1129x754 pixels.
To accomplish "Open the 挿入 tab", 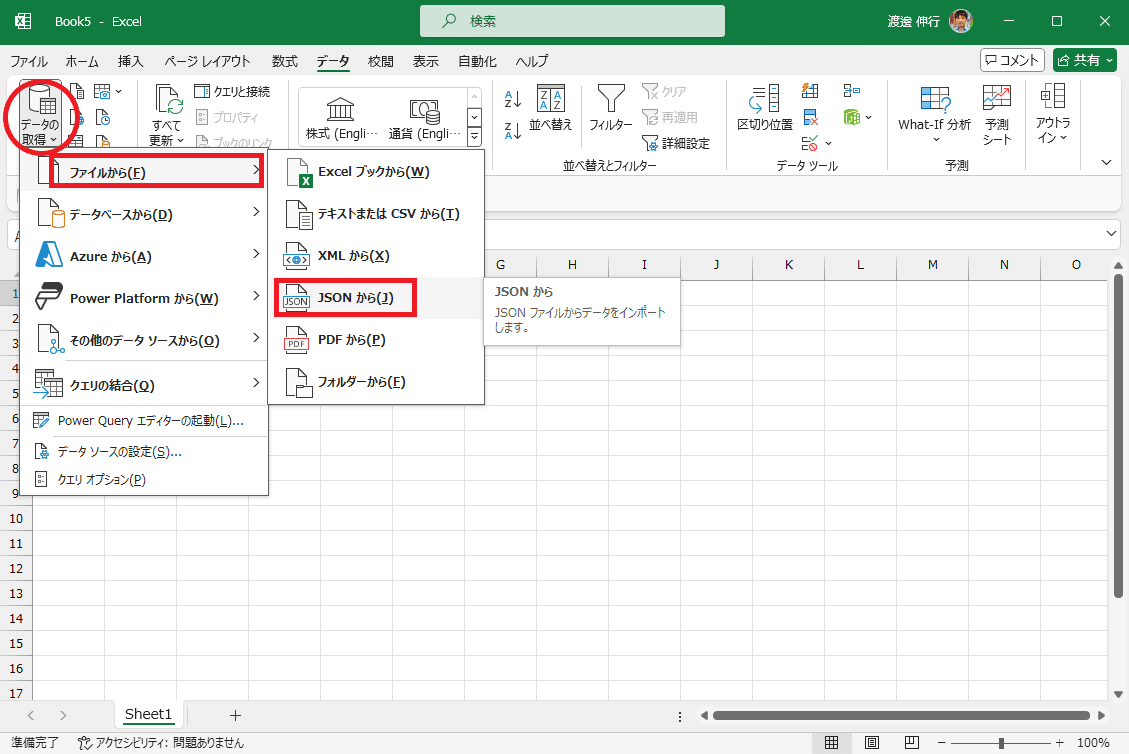I will [130, 61].
